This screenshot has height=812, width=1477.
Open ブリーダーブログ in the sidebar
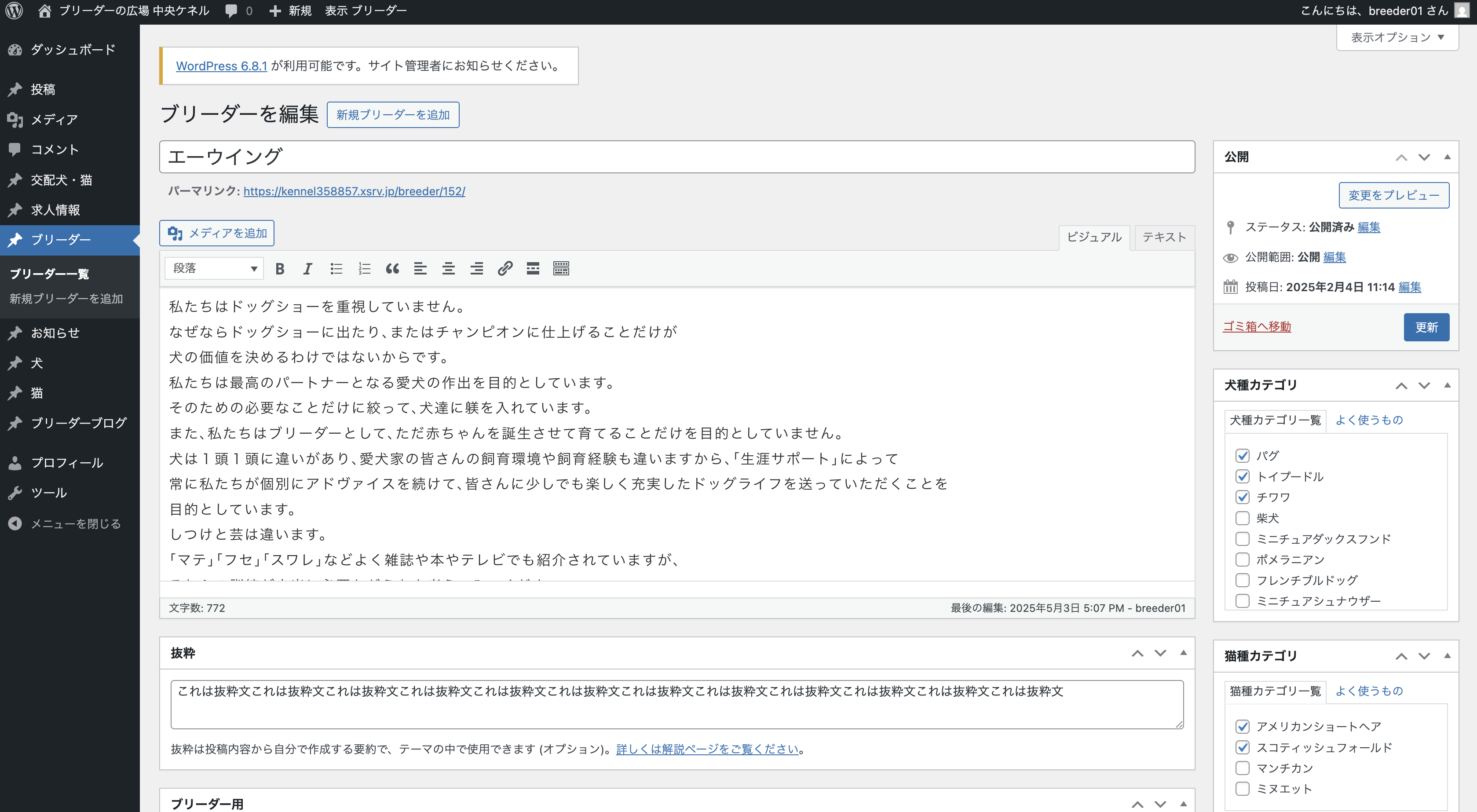70,423
